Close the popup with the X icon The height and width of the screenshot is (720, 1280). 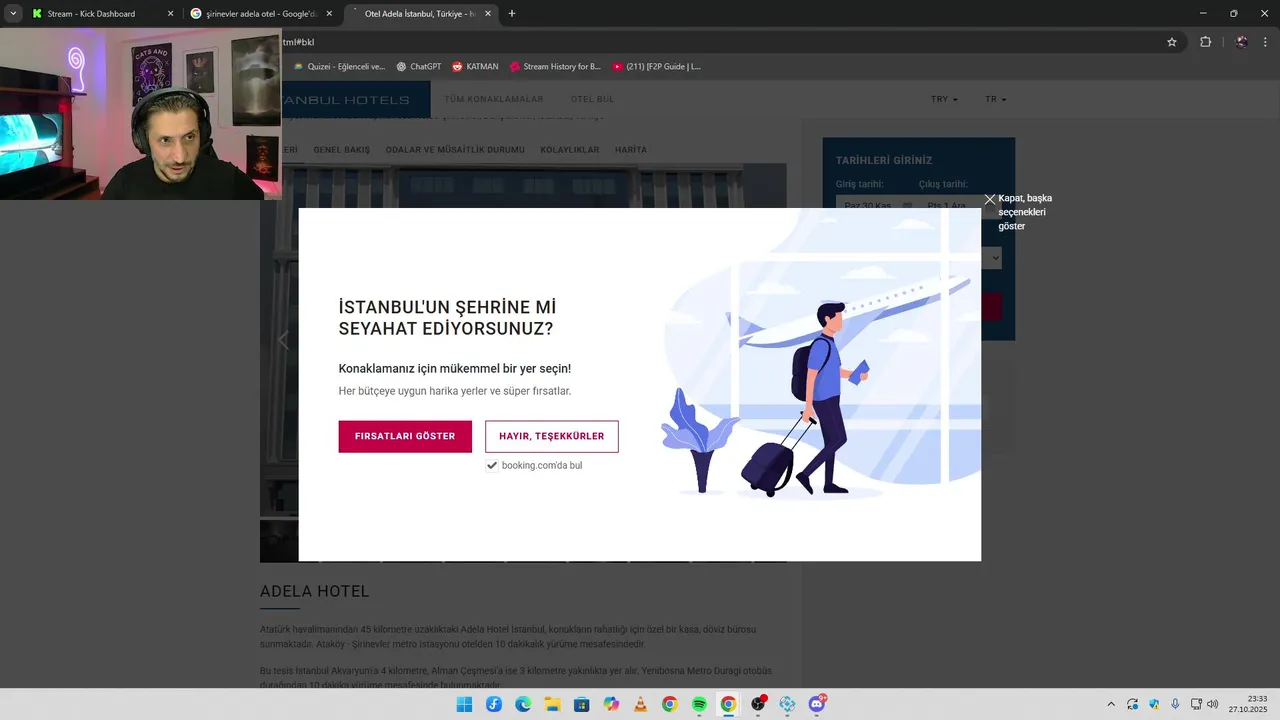click(x=990, y=199)
